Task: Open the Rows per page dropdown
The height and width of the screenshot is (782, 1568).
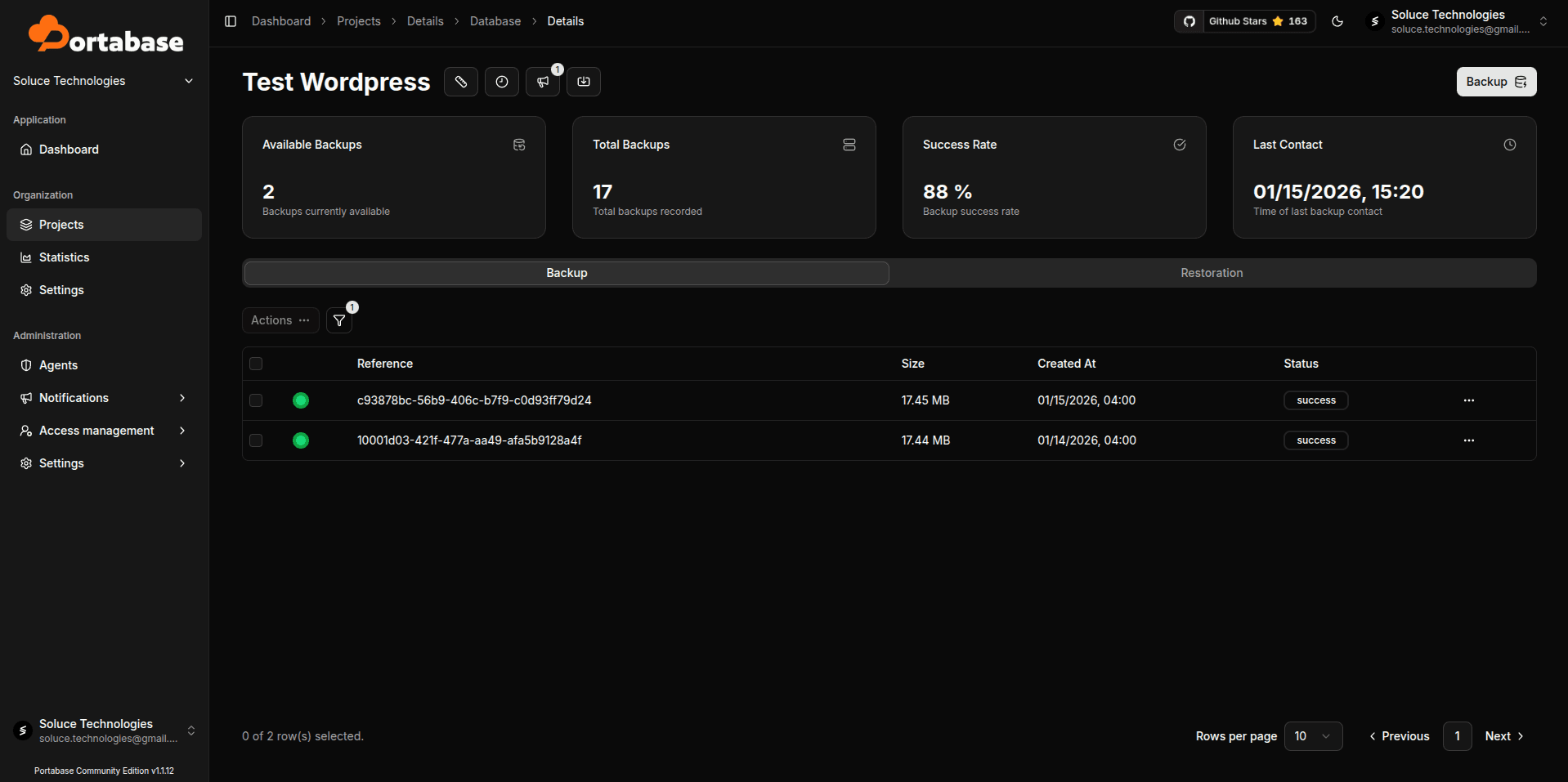Action: (1313, 736)
